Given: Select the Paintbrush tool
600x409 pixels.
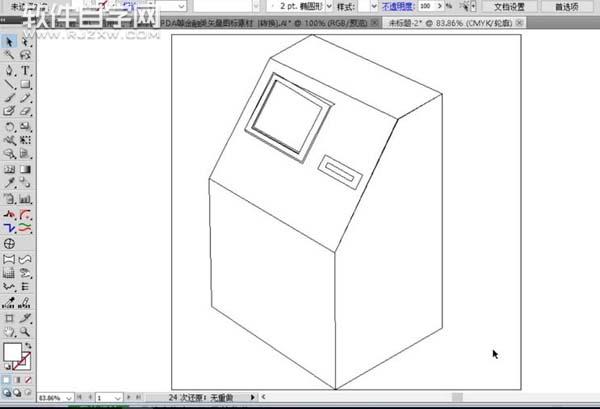Looking at the screenshot, I should [9, 98].
